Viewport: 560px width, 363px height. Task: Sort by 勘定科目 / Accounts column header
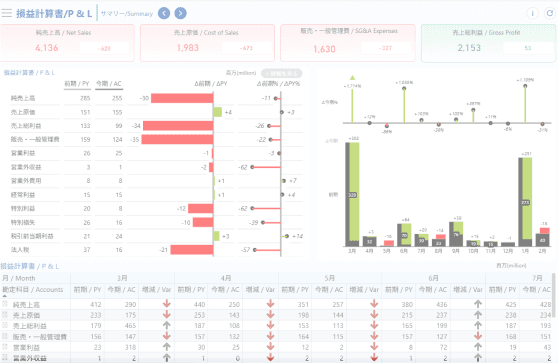(32, 290)
